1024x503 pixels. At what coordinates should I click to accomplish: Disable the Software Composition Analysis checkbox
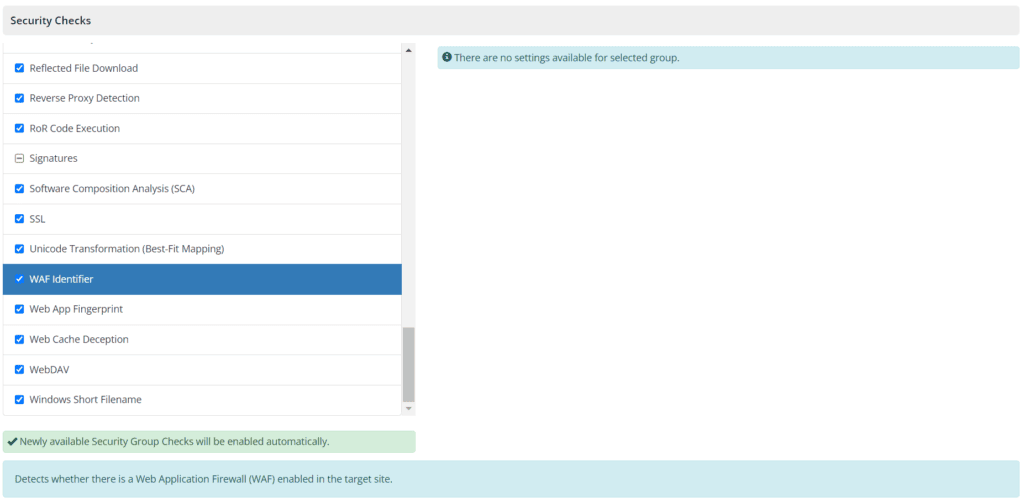coord(19,189)
